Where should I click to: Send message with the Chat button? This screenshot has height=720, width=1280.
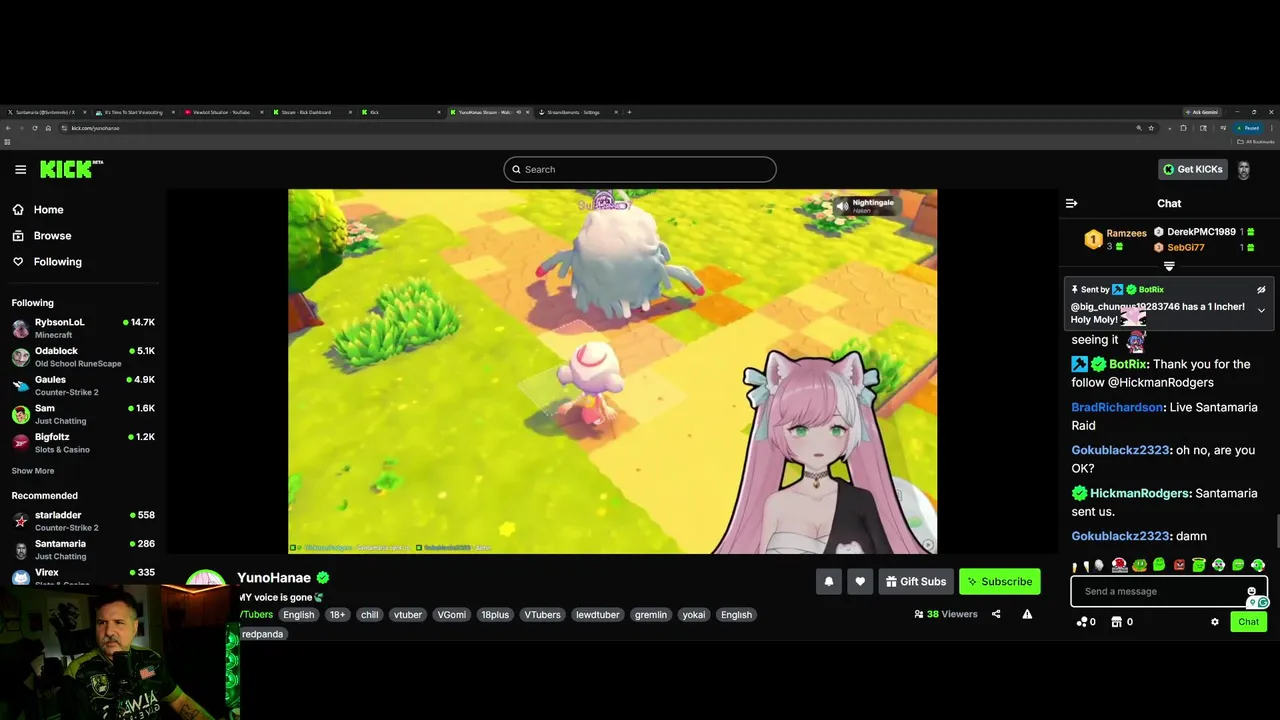point(1248,622)
